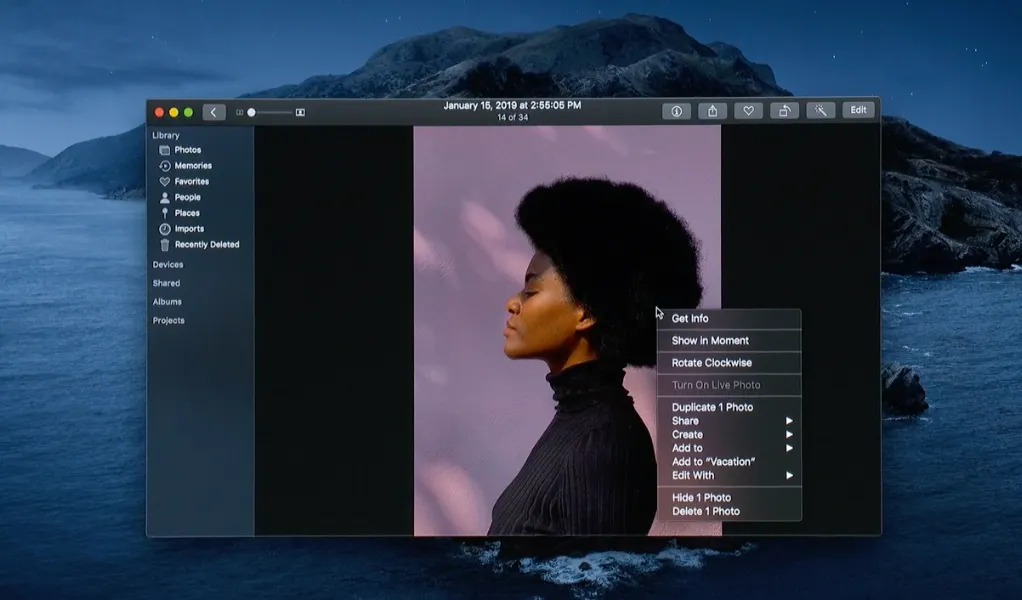Open the Memories icon in sidebar
The width and height of the screenshot is (1022, 600).
(x=165, y=165)
